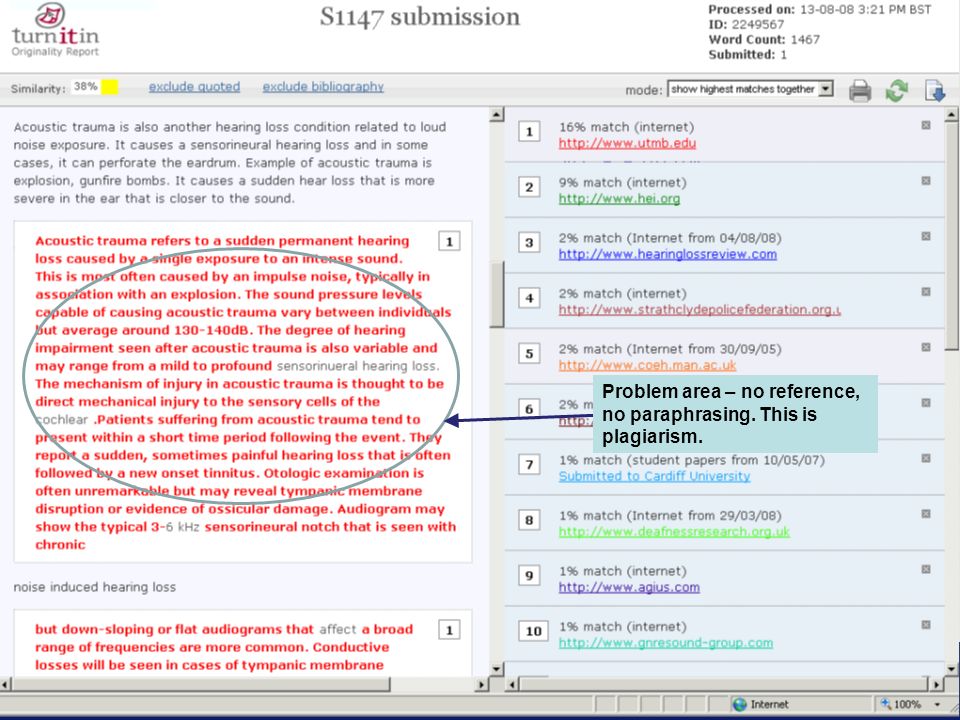Click source number box 3 in match list

[x=529, y=242]
